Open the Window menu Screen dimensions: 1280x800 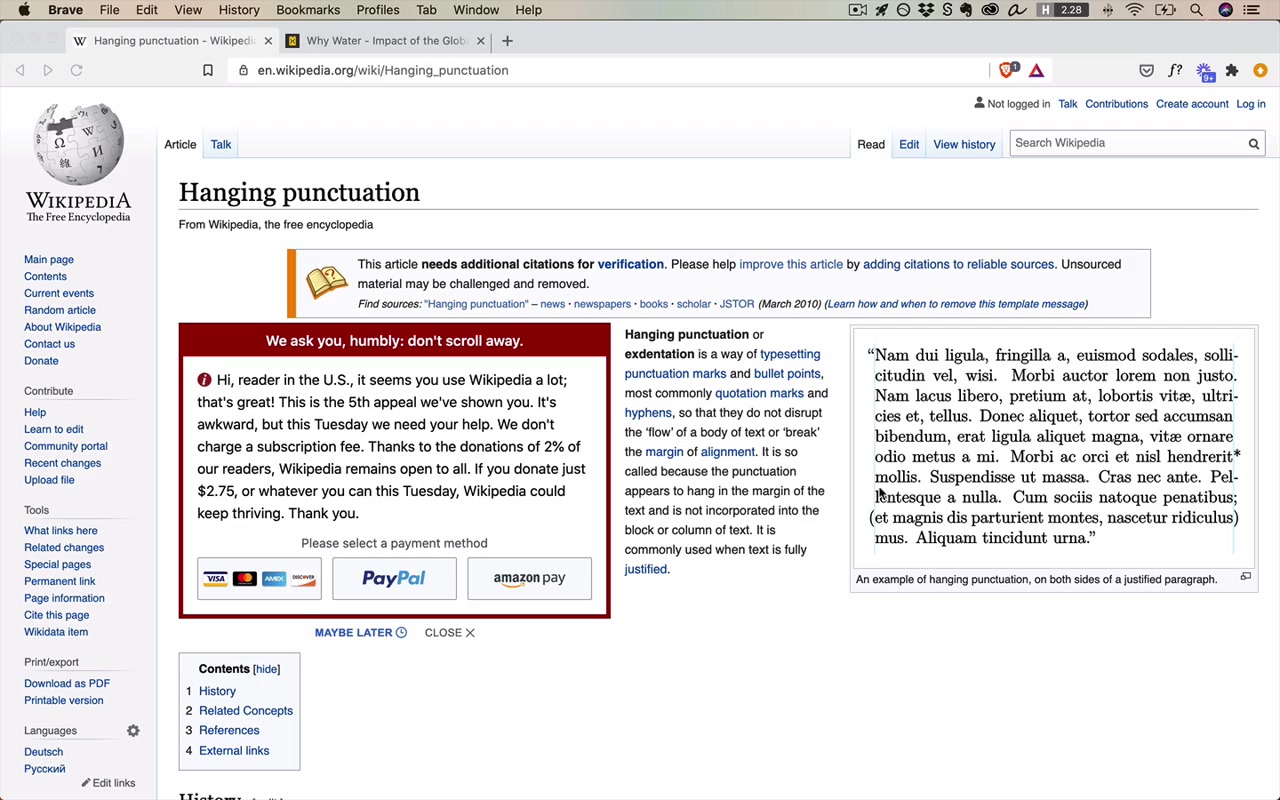(x=476, y=10)
